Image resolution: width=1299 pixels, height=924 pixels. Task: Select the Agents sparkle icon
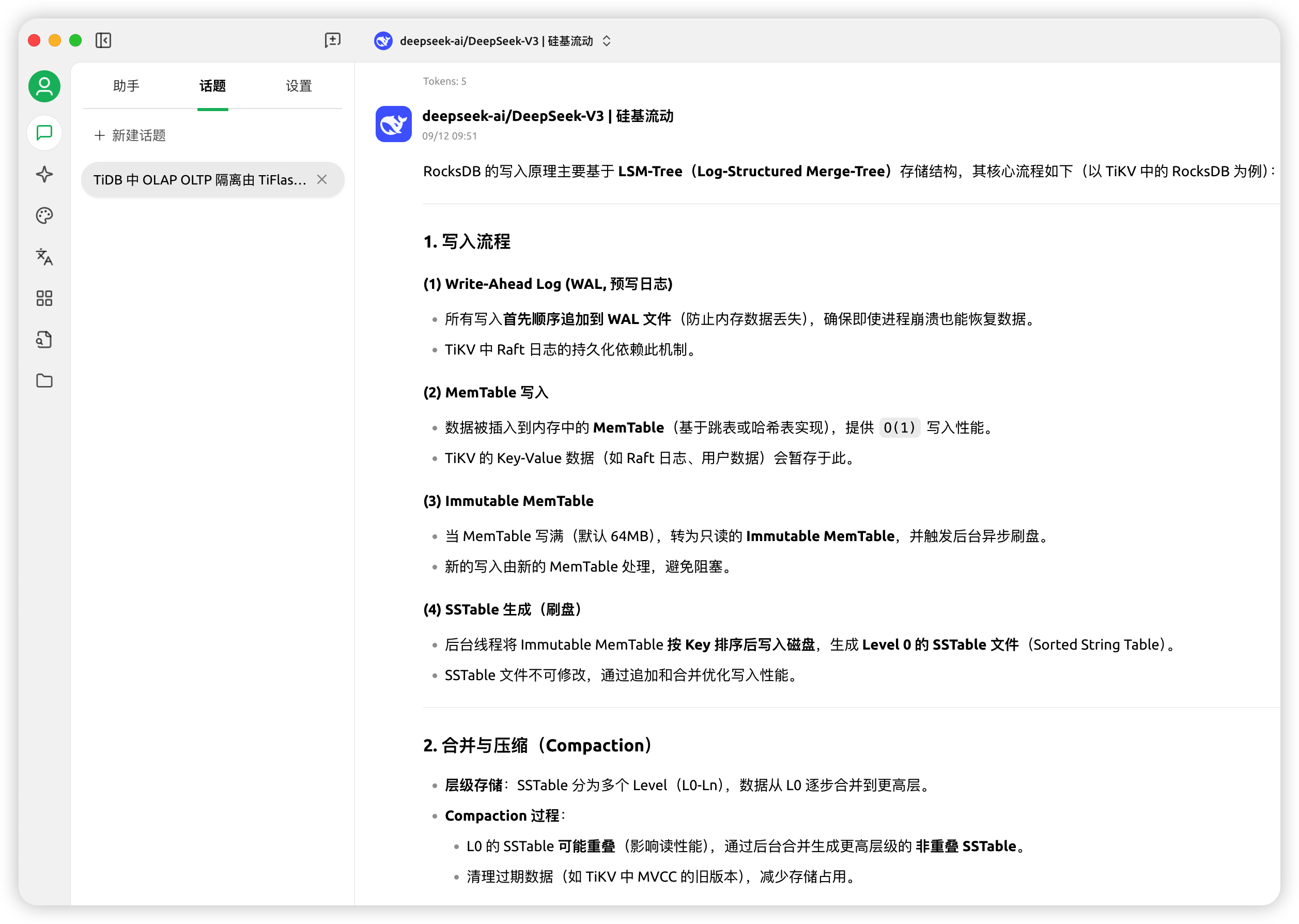44,175
